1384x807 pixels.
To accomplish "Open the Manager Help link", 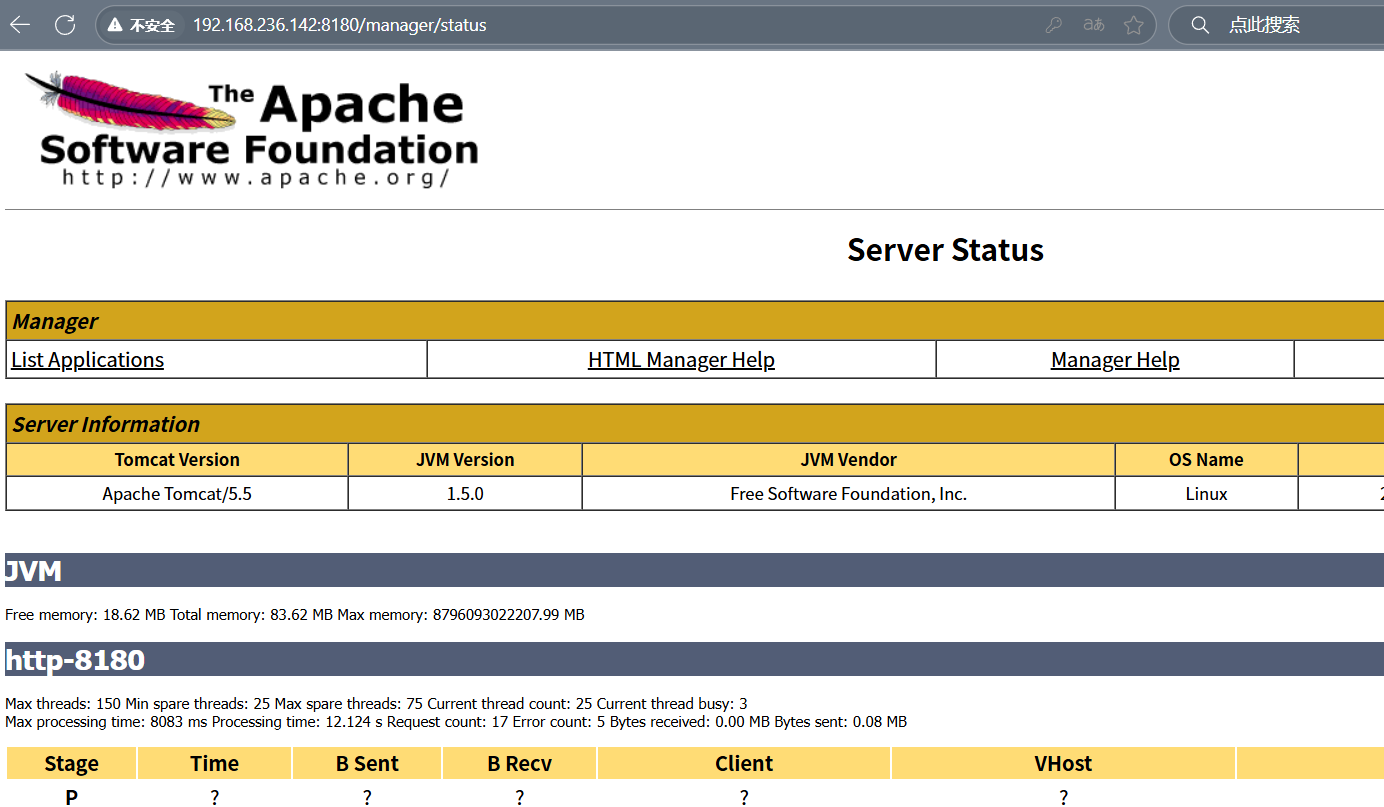I will (1115, 360).
